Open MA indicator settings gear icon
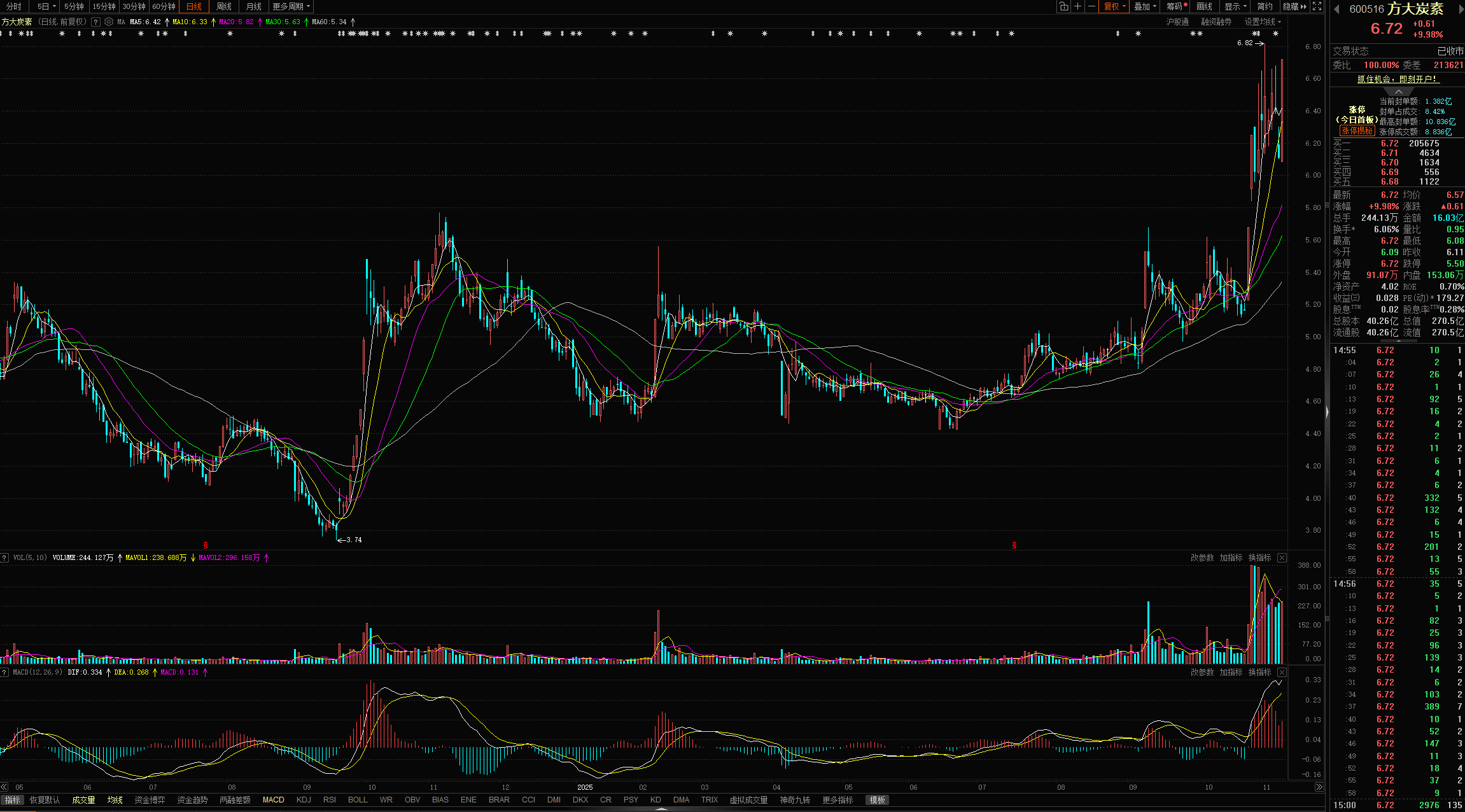 [109, 22]
